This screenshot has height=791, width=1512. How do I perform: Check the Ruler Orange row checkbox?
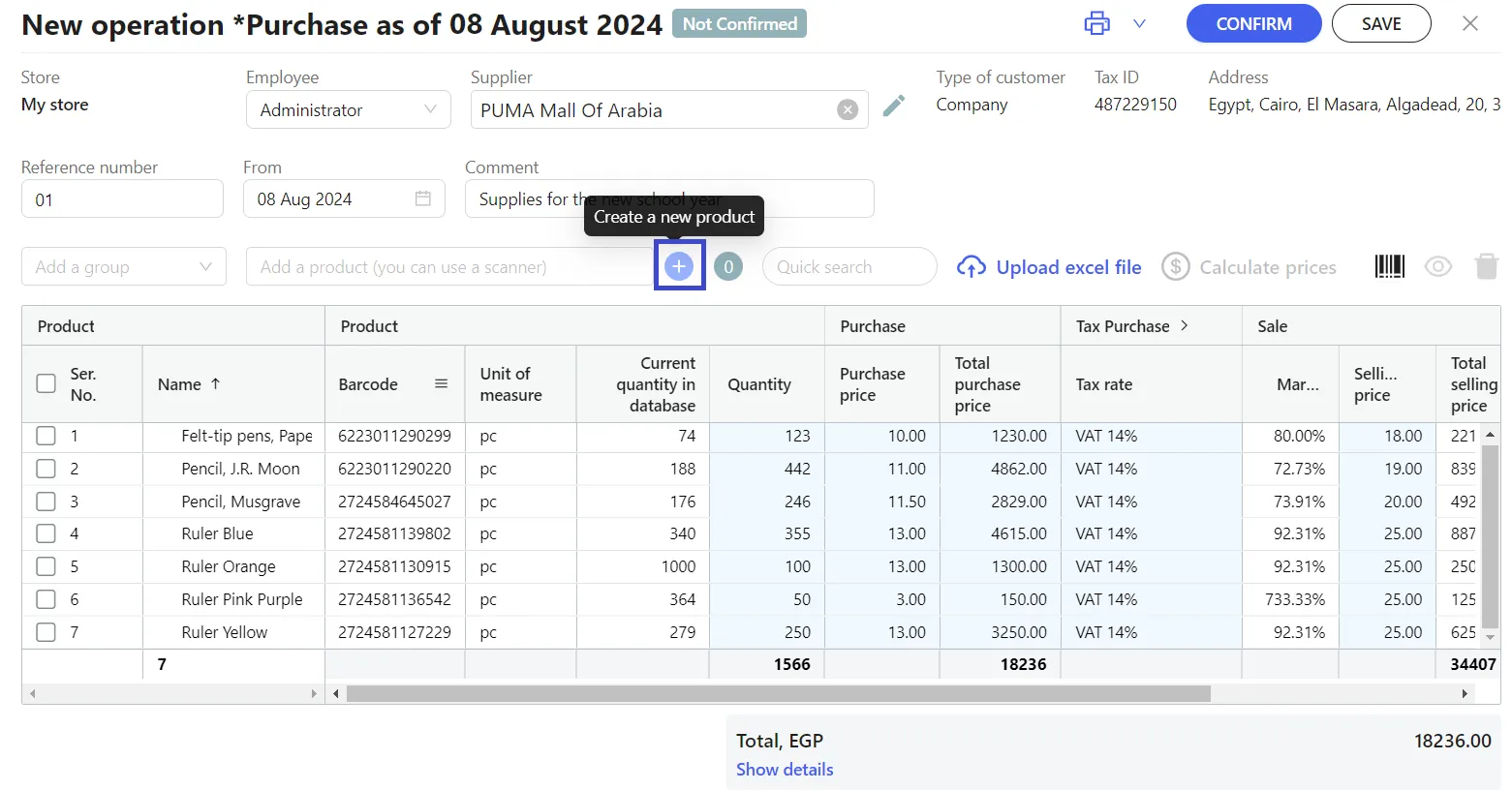tap(46, 566)
